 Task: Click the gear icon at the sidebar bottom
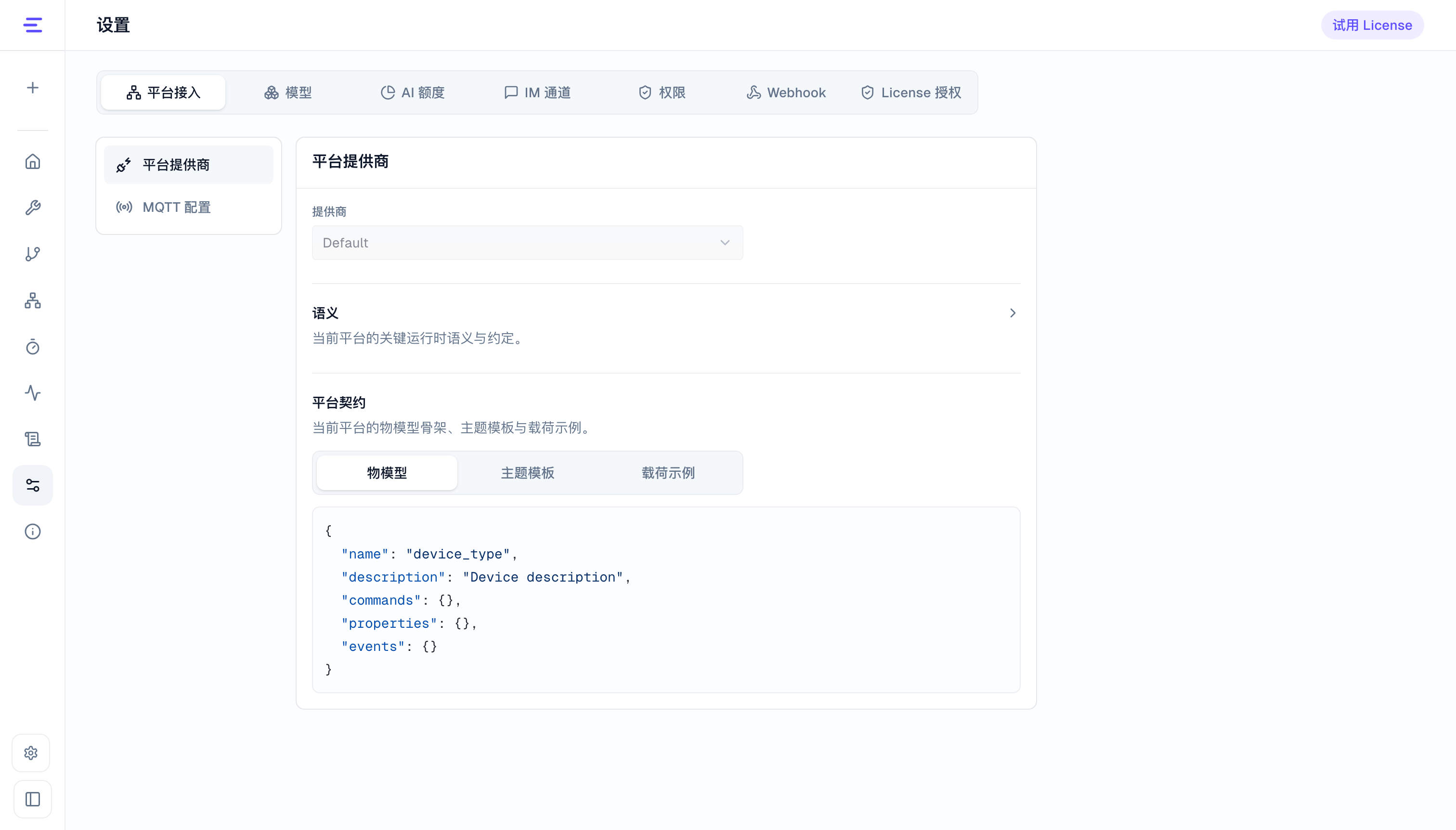(31, 752)
